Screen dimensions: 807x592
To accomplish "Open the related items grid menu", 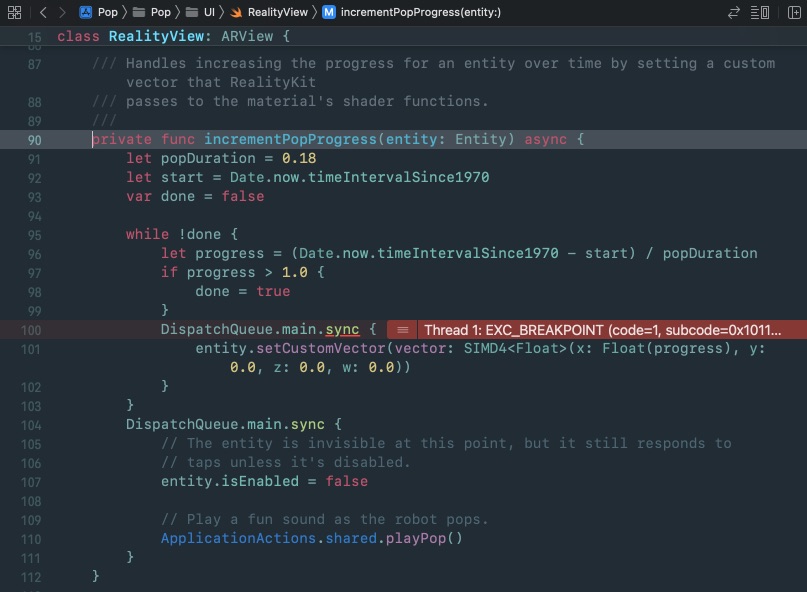I will (x=14, y=12).
